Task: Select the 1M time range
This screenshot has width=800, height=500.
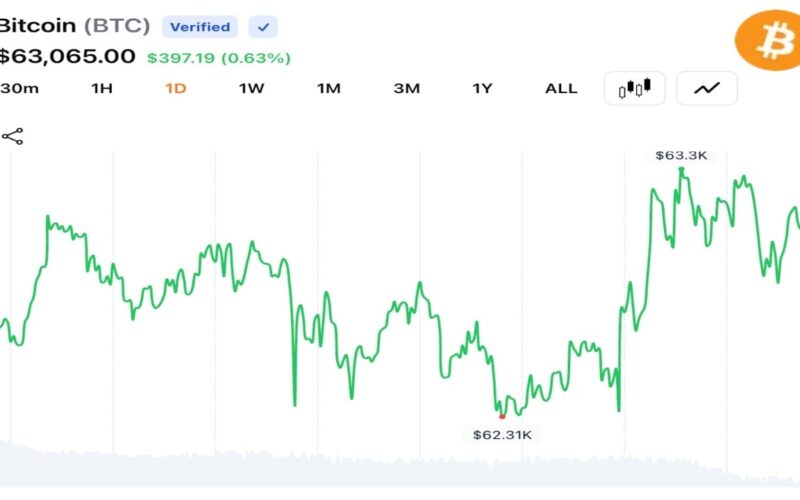Action: [x=329, y=88]
